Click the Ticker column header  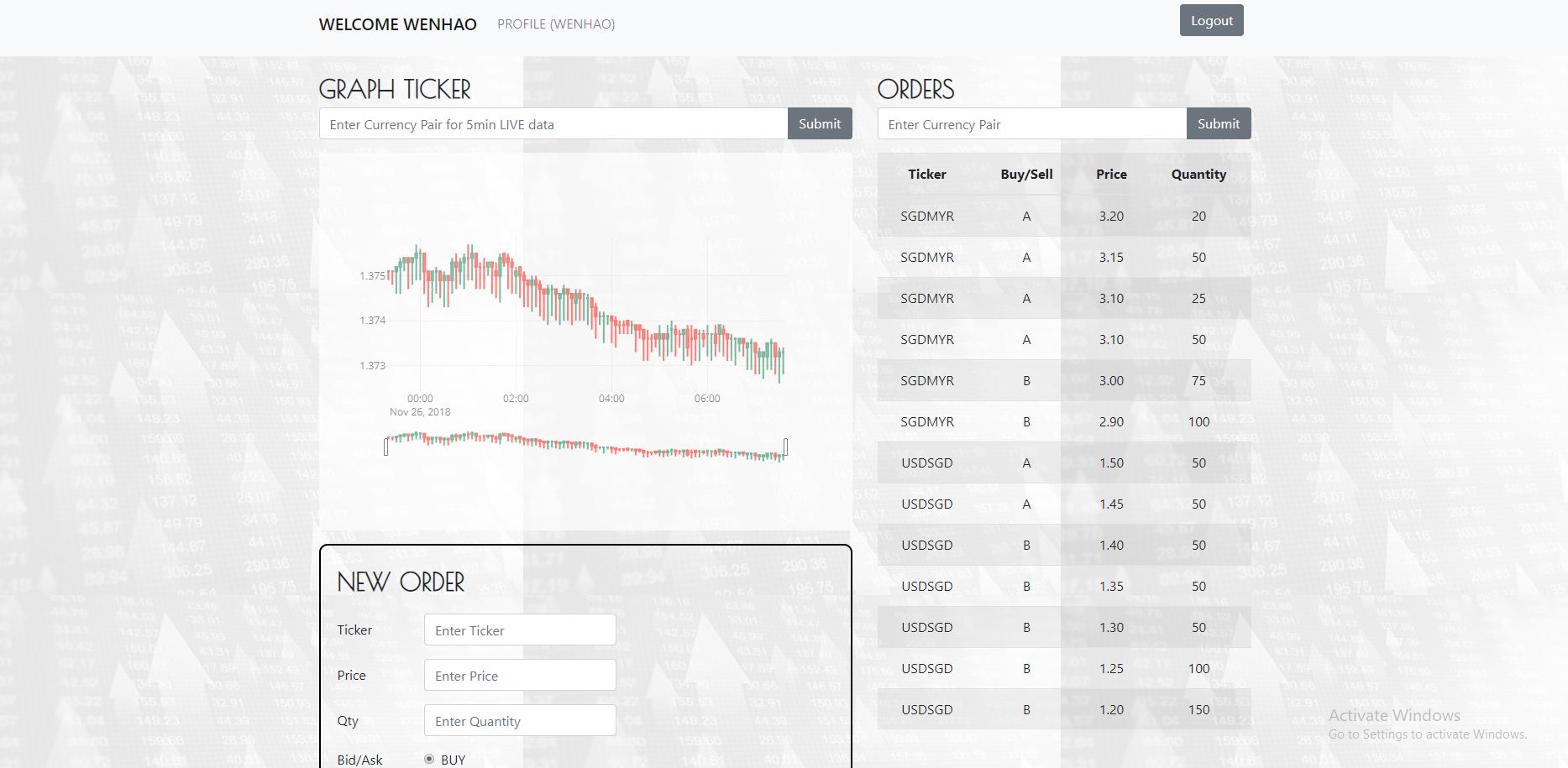click(x=927, y=174)
